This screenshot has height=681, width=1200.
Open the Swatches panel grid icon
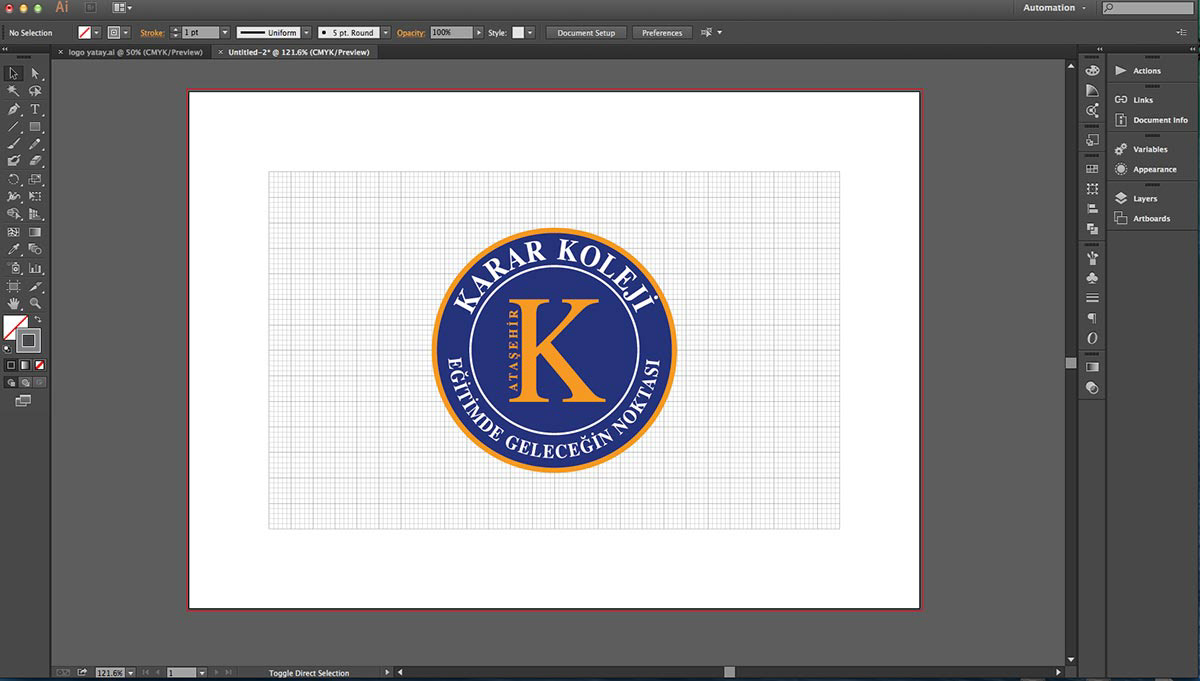(1092, 169)
